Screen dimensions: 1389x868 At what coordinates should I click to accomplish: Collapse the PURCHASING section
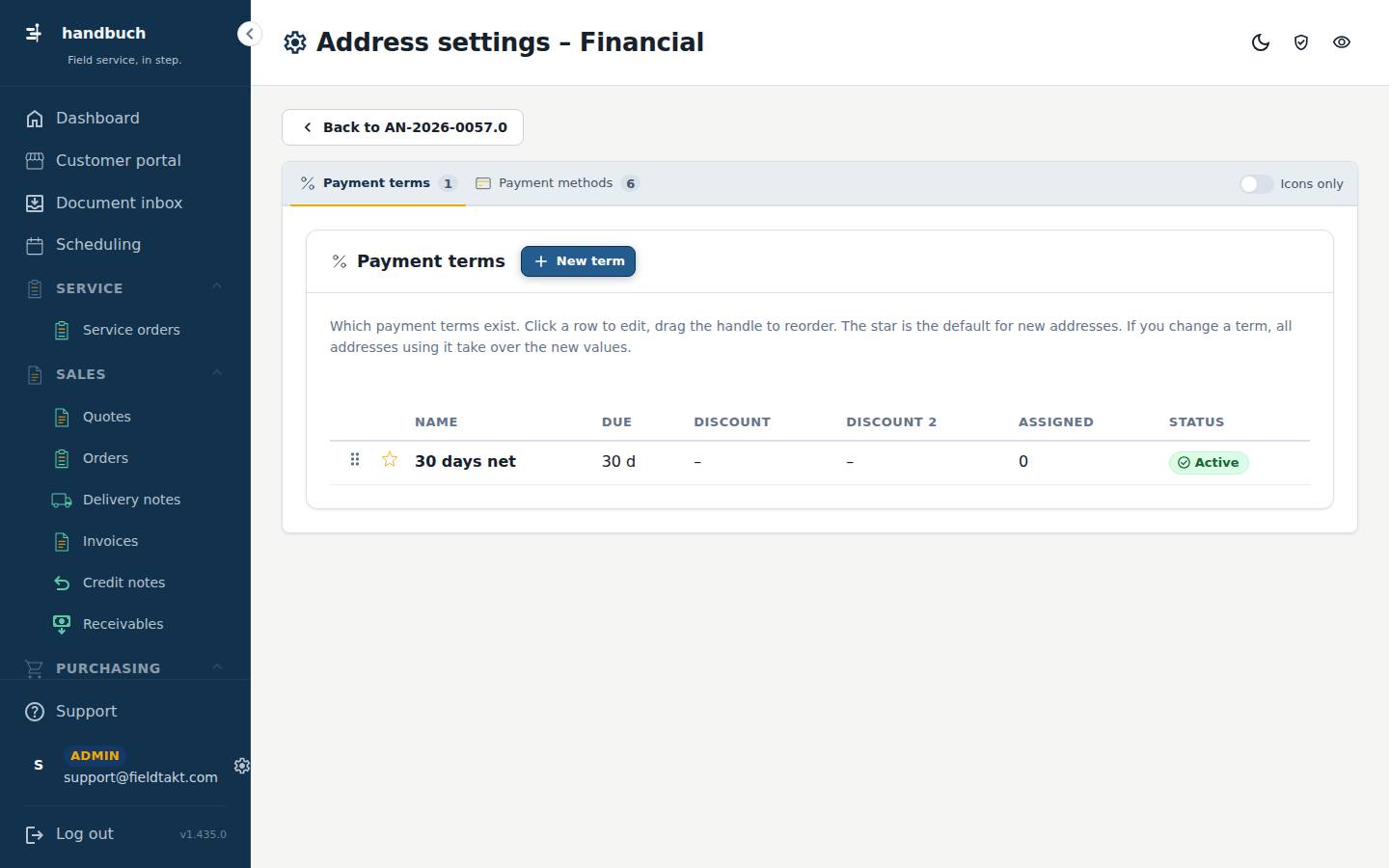(x=125, y=668)
